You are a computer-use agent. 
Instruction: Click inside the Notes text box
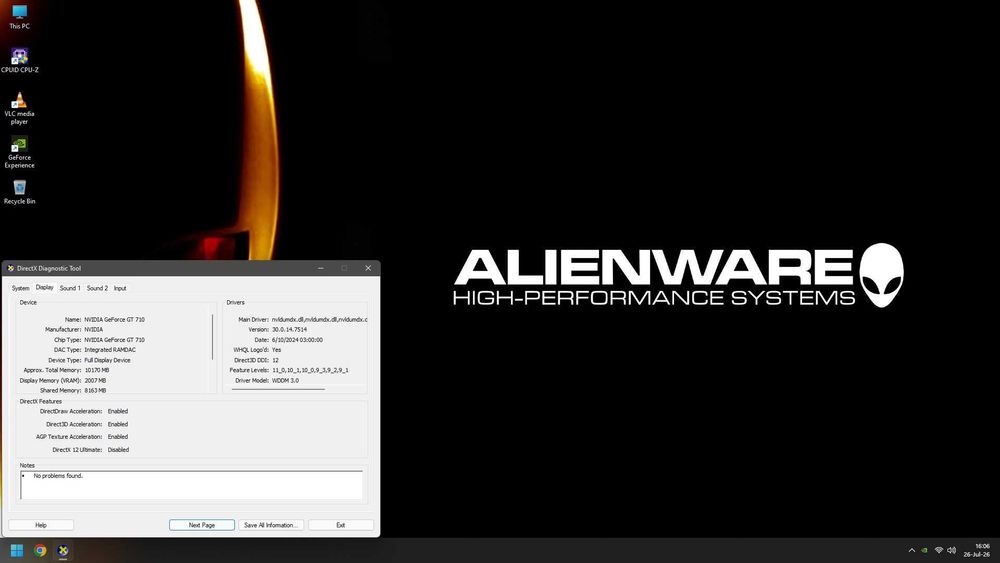(x=191, y=485)
